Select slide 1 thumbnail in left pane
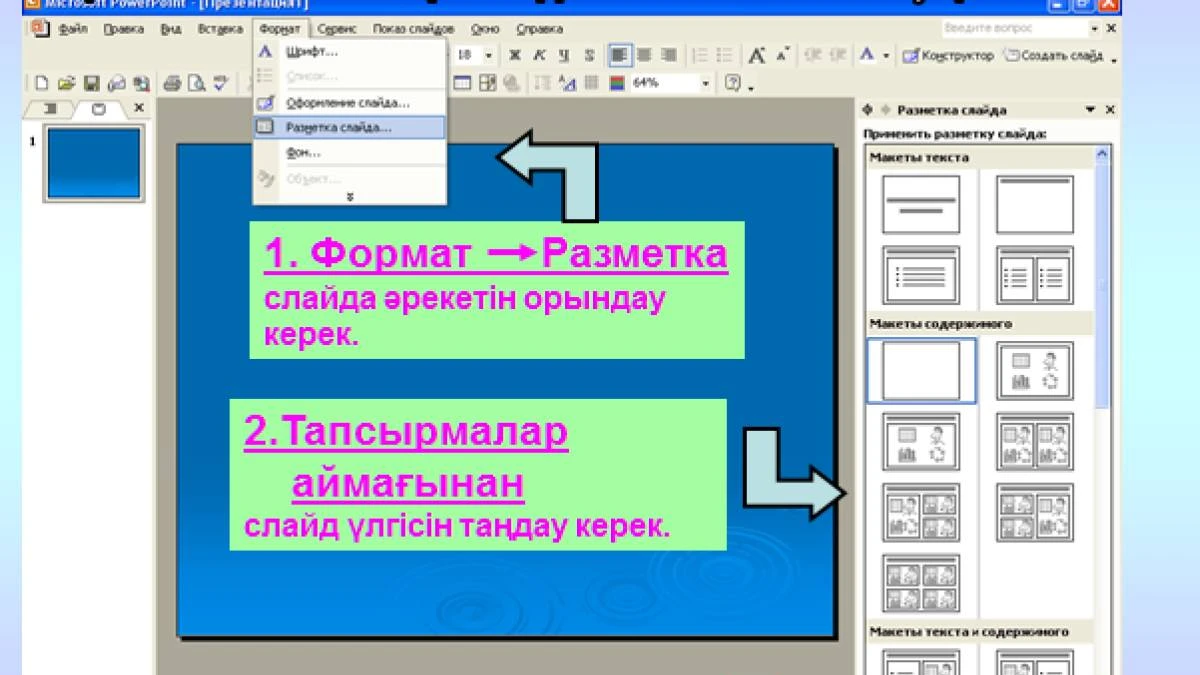The height and width of the screenshot is (675, 1200). tap(94, 163)
